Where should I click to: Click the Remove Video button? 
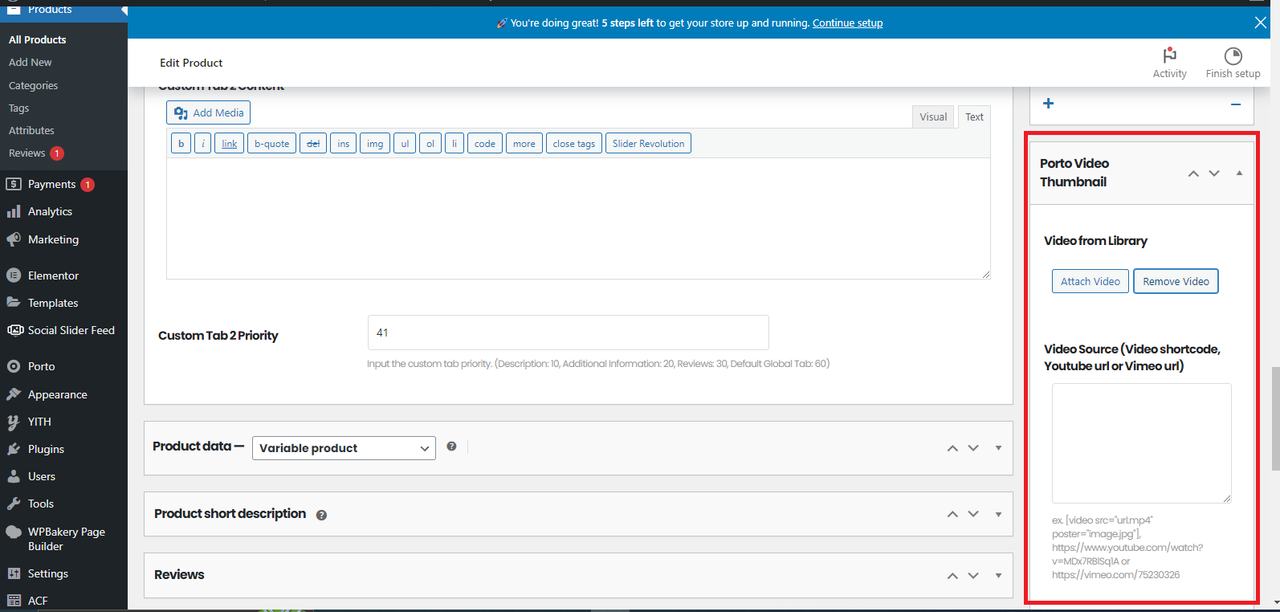pyautogui.click(x=1176, y=281)
